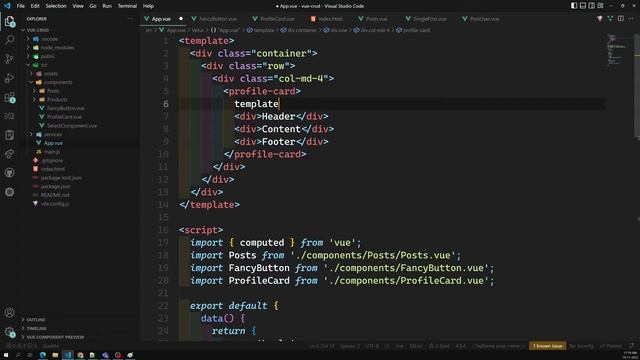The height and width of the screenshot is (360, 640).
Task: Click the Prettier status bar item
Action: (611, 346)
